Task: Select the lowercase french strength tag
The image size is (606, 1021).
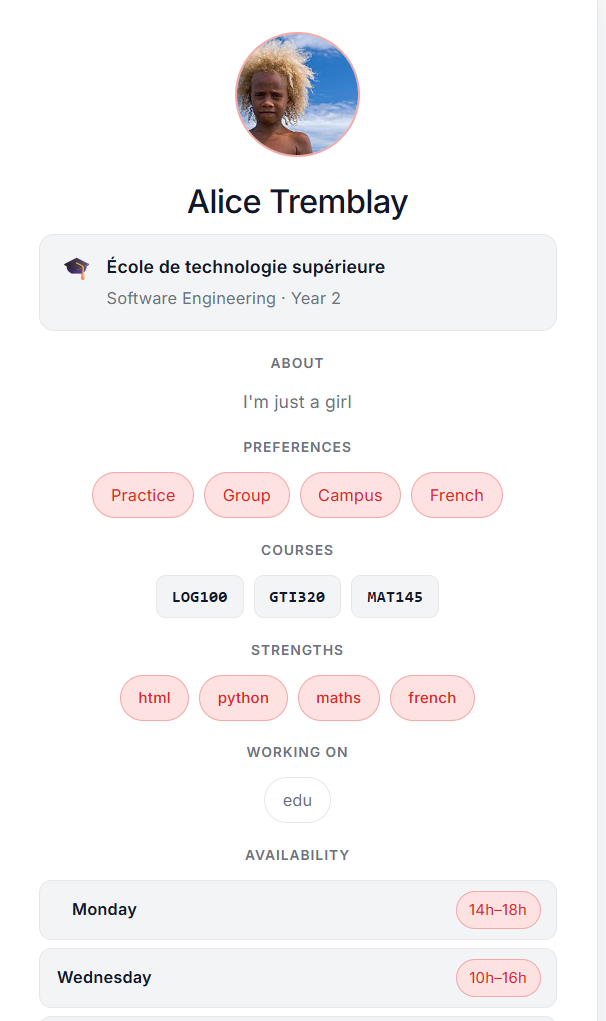Action: click(432, 698)
